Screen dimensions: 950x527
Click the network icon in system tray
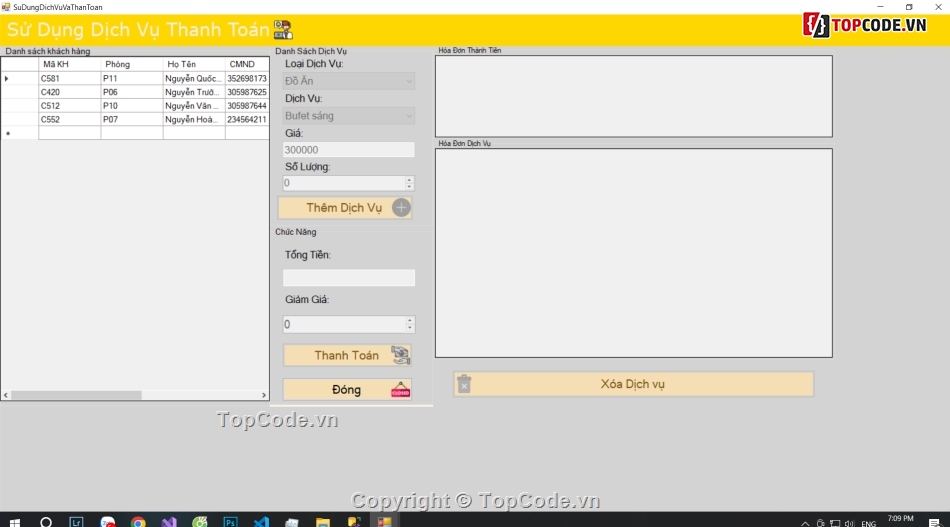[x=835, y=523]
